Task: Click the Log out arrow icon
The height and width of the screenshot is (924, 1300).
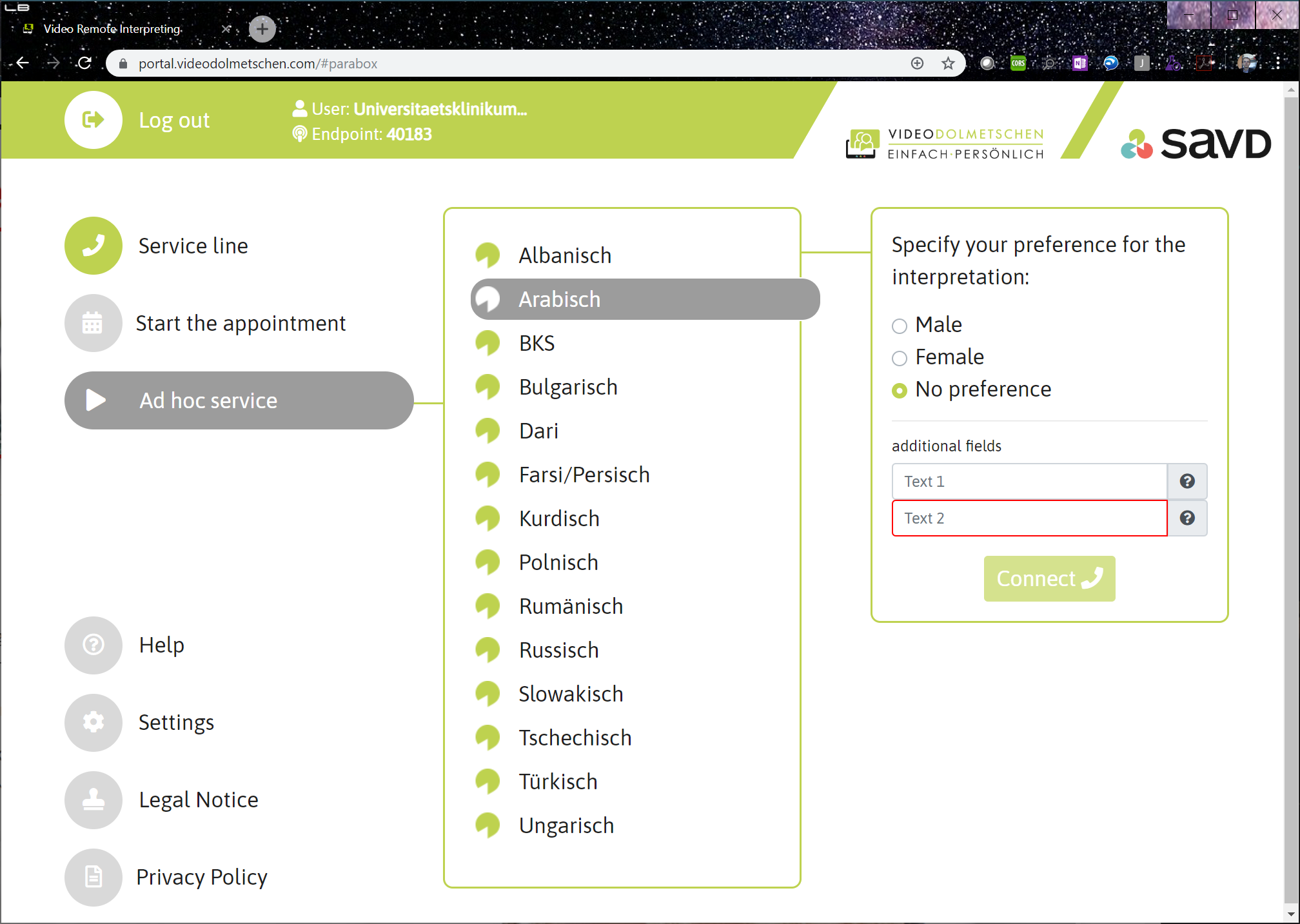Action: 94,120
